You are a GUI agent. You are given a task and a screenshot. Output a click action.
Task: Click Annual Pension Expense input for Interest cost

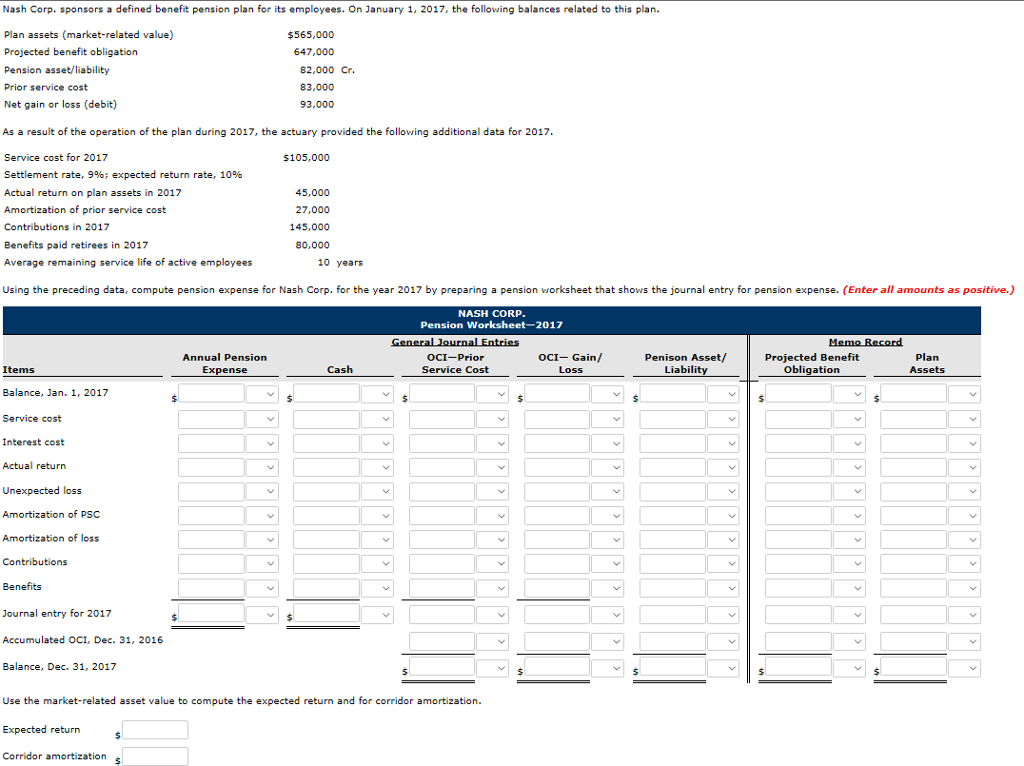(211, 443)
